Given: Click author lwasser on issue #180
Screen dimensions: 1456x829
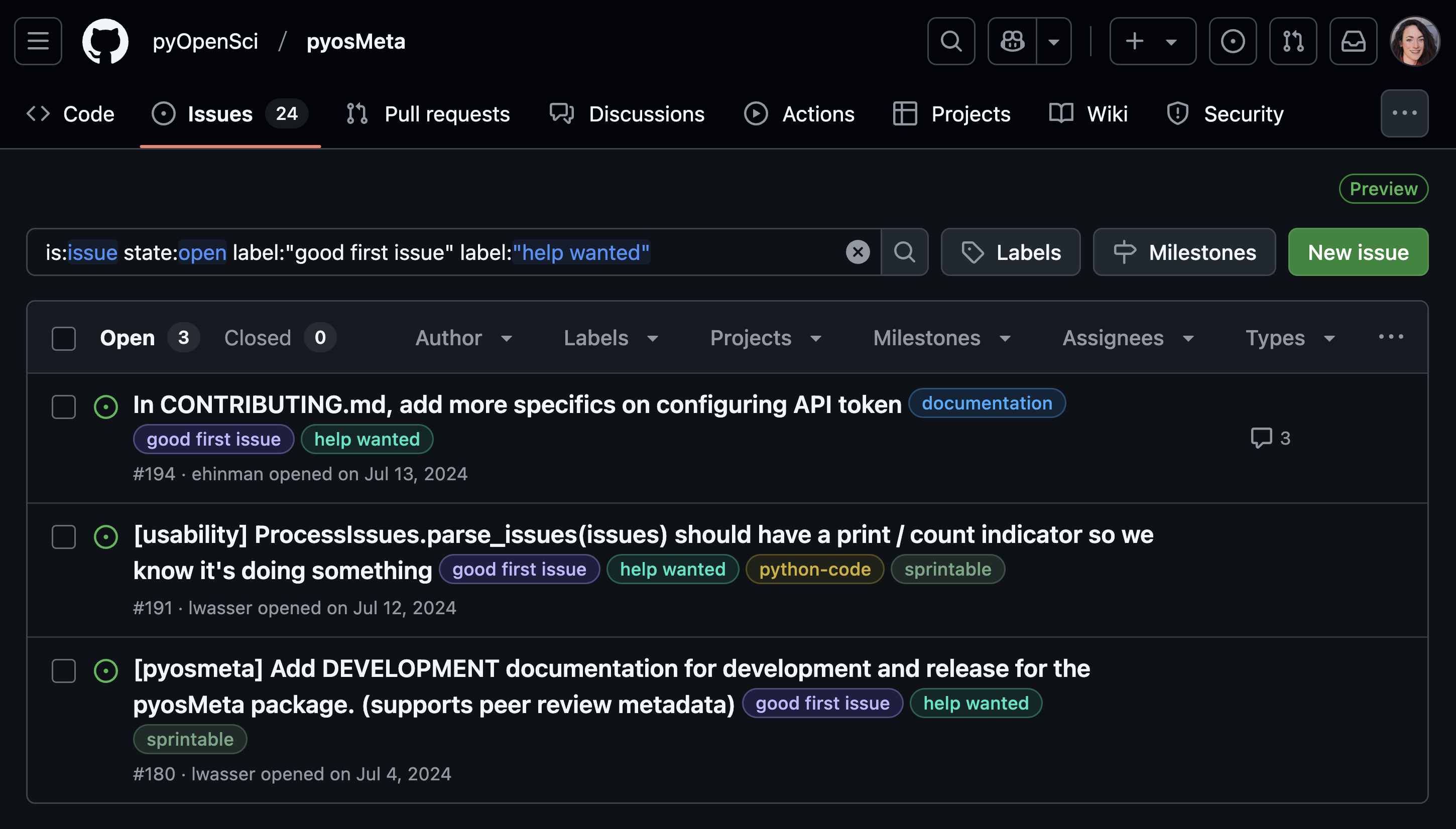Looking at the screenshot, I should click(x=223, y=774).
